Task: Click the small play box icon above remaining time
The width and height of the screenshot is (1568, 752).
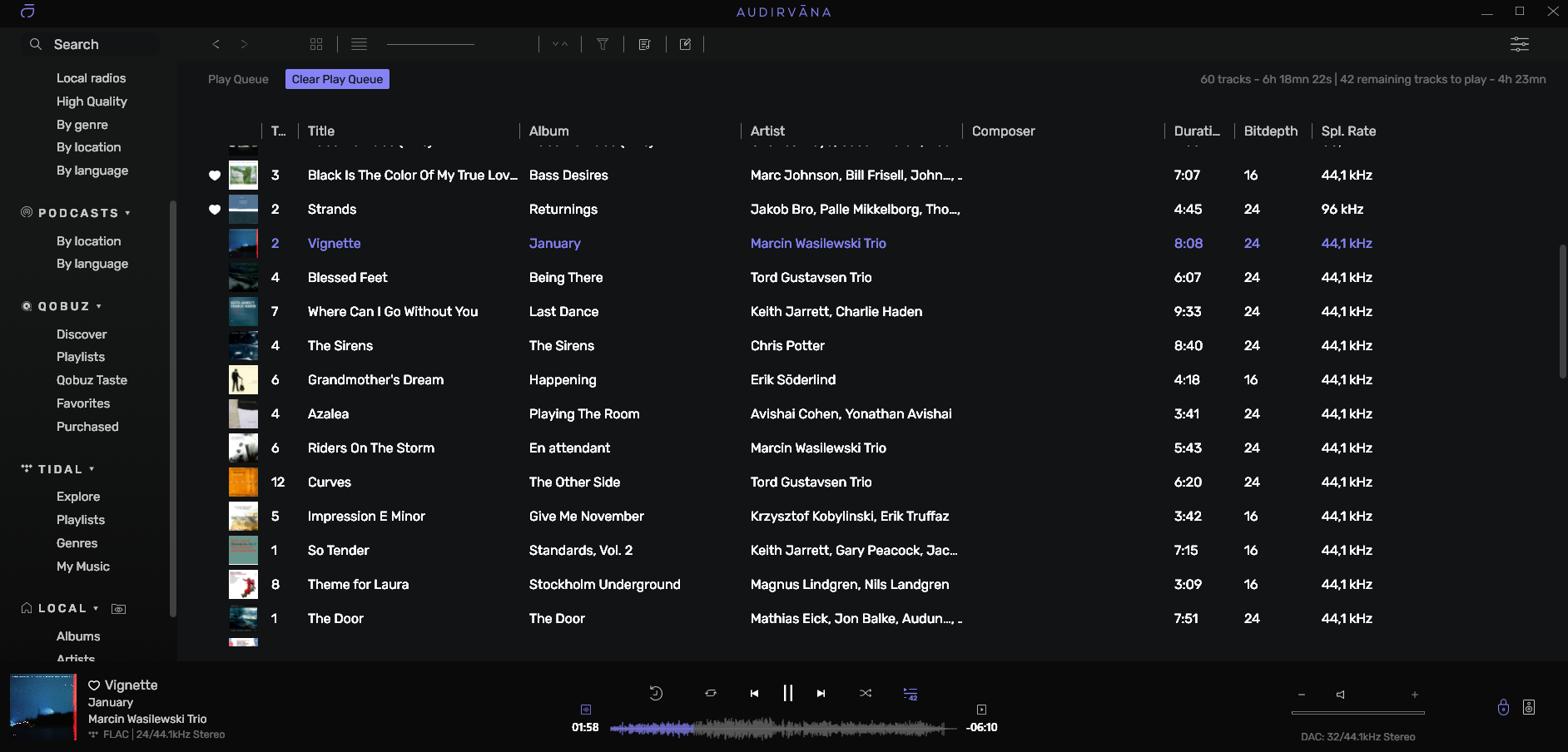Action: click(981, 710)
